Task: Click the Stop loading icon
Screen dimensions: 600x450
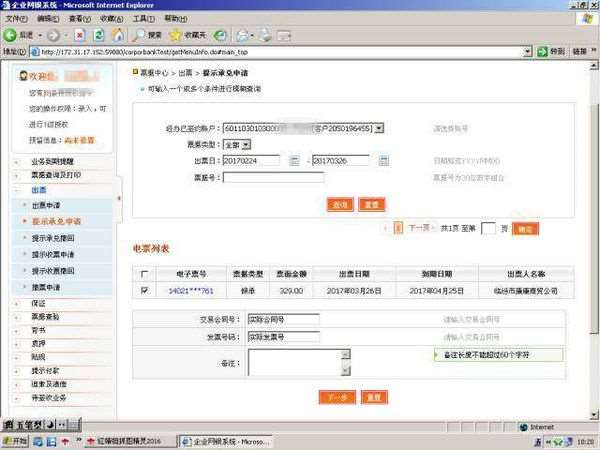Action: (80, 35)
